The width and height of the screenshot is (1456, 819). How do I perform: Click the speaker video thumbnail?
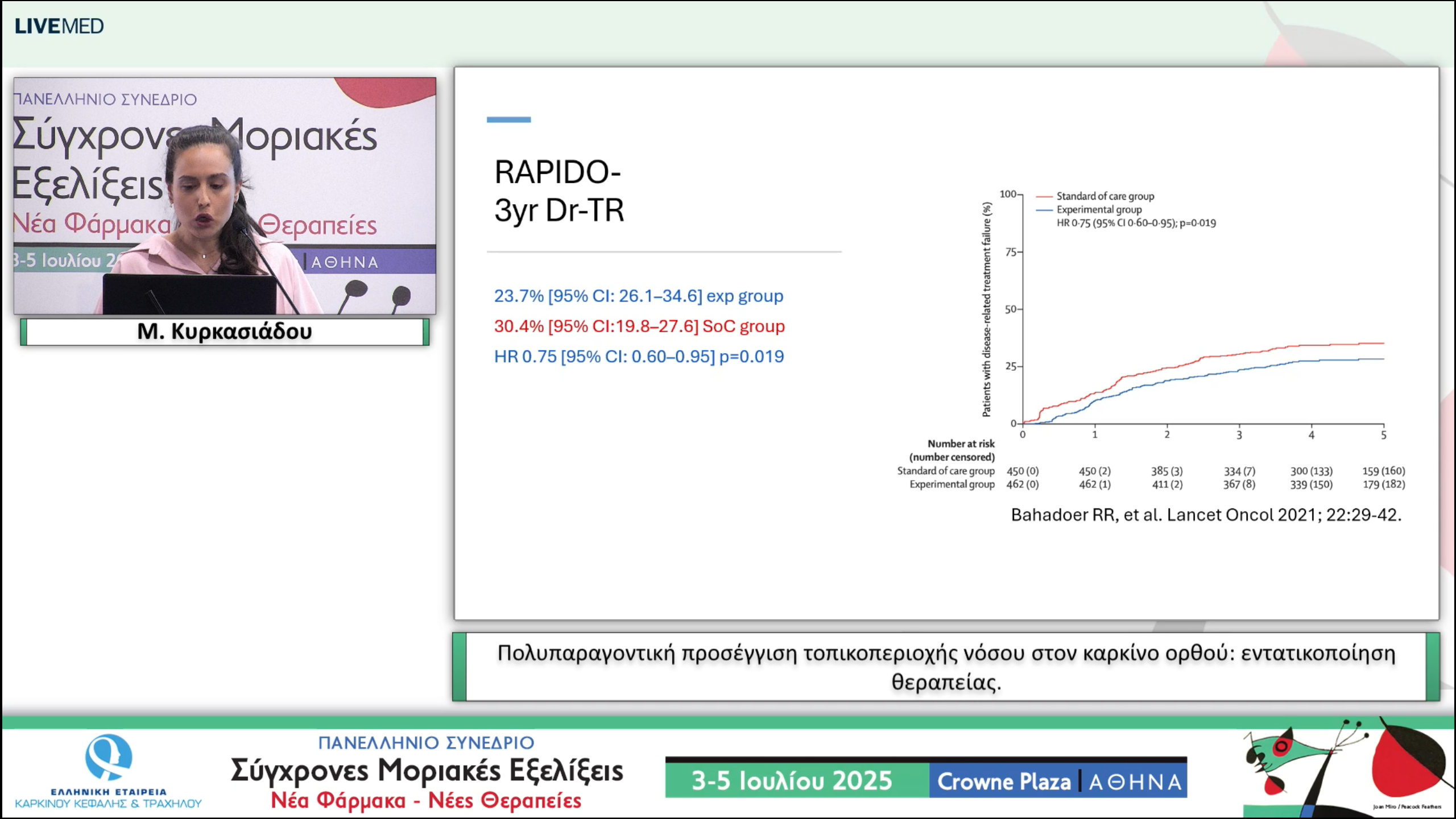[225, 196]
